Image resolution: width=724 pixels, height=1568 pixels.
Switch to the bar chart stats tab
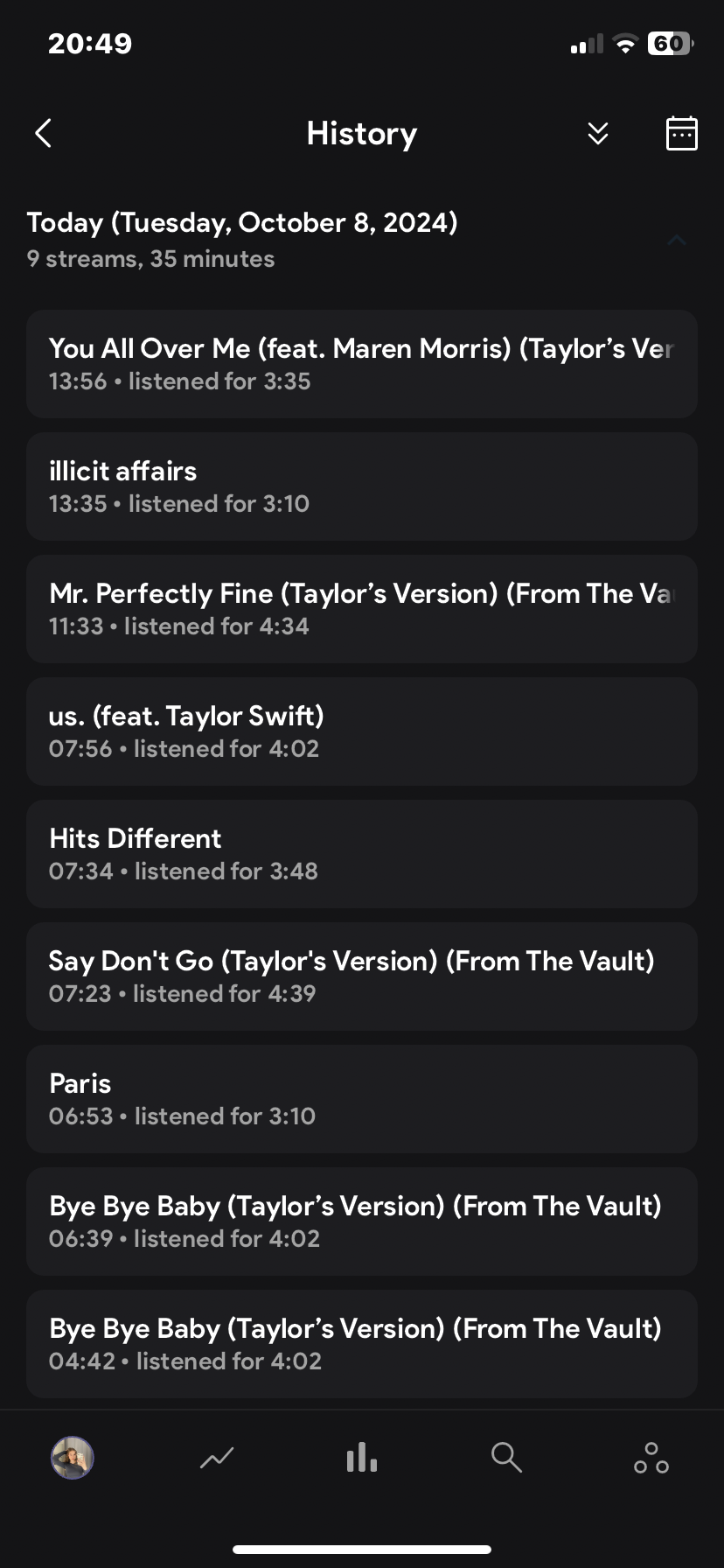362,1458
